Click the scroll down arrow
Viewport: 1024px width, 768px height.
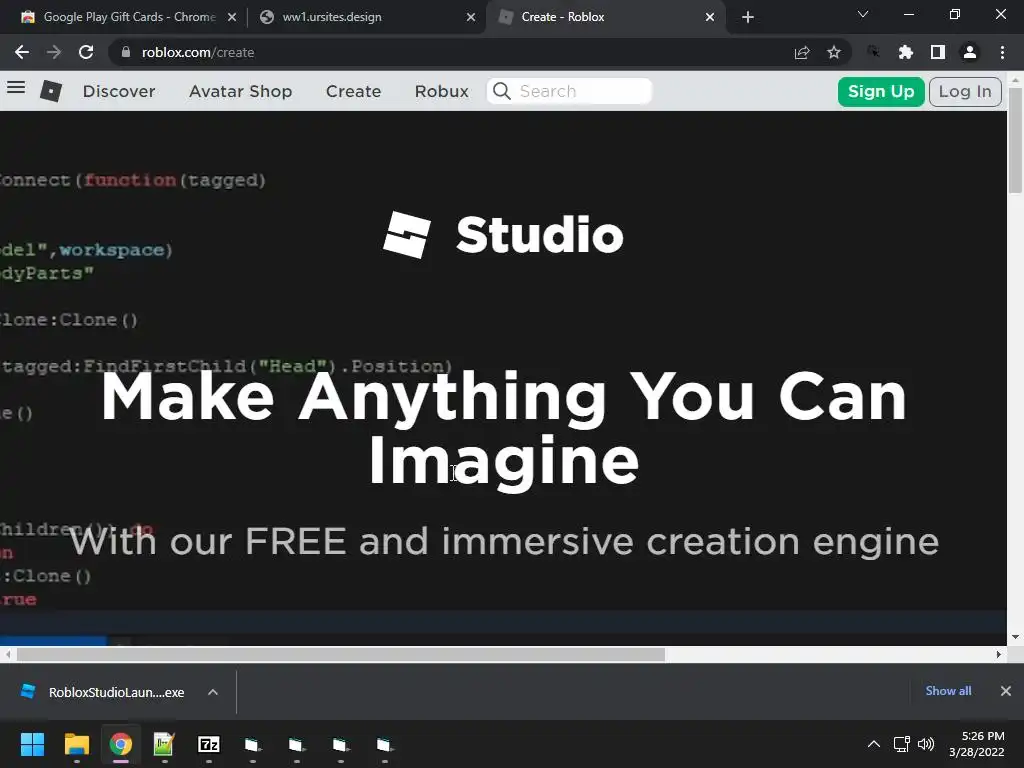click(1015, 637)
